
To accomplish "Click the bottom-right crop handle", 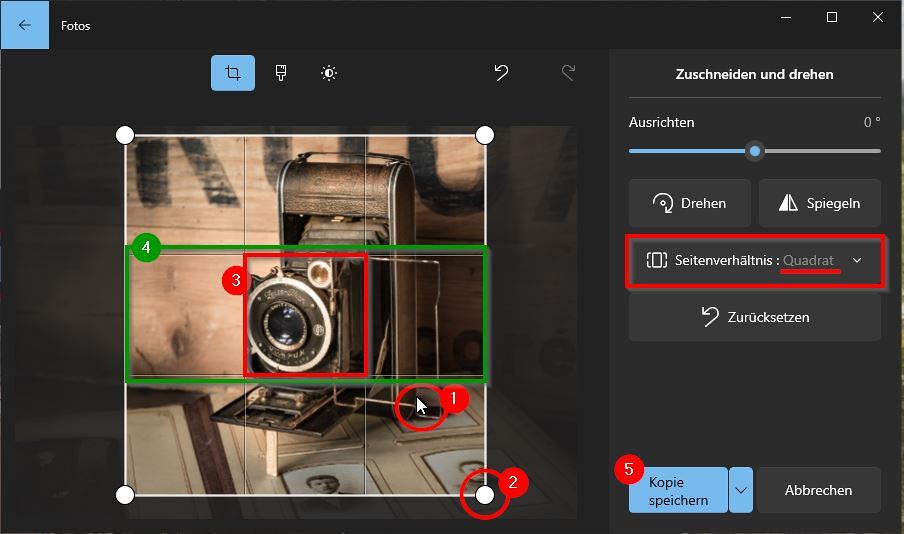I will click(485, 495).
